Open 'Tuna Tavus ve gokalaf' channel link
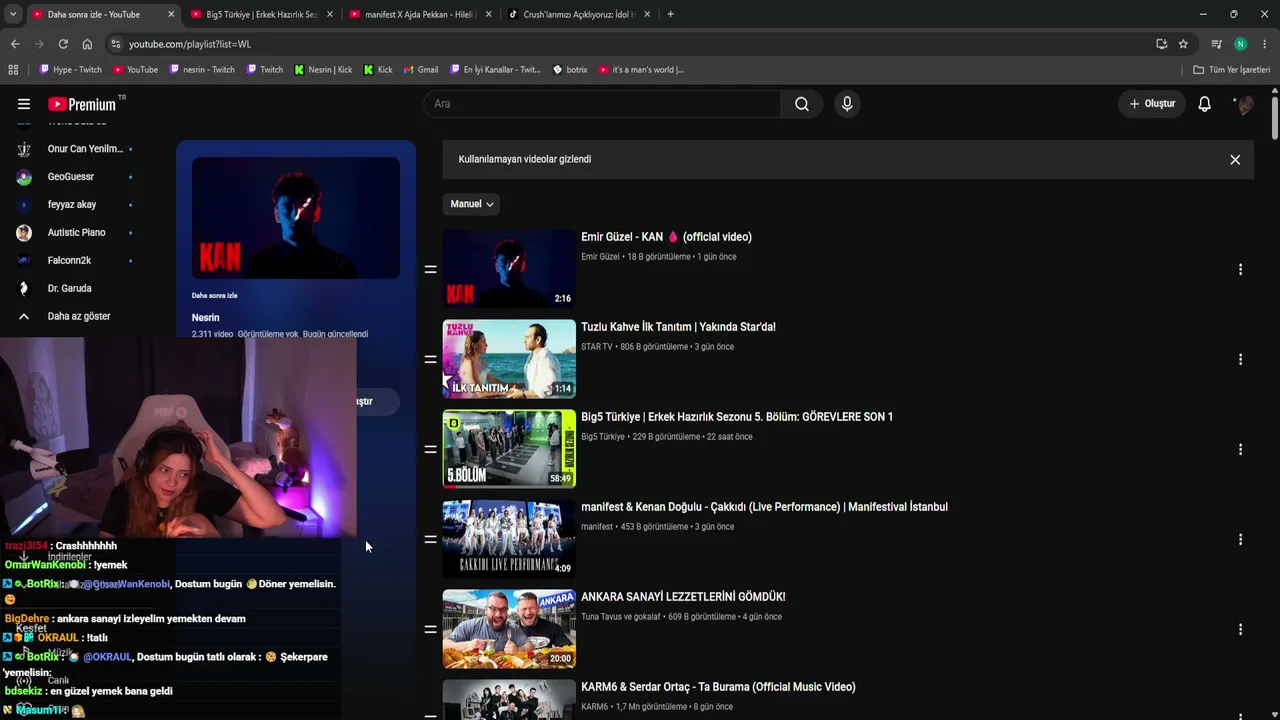1280x720 pixels. point(621,617)
